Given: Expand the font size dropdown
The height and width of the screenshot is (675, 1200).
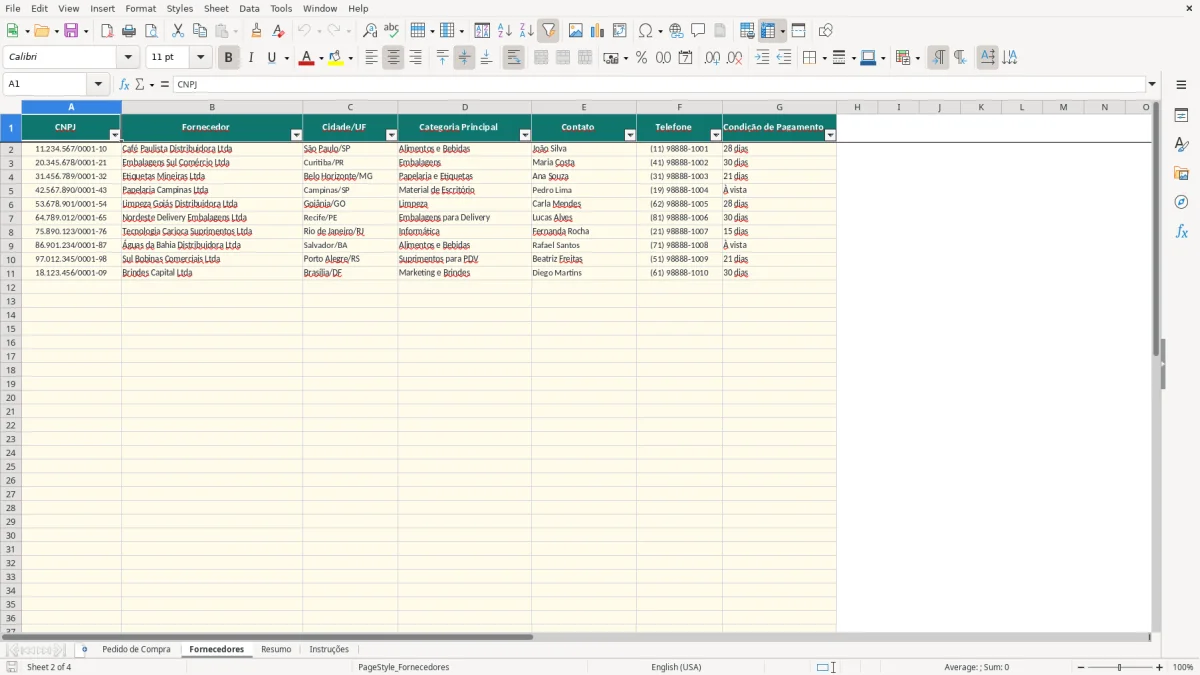Looking at the screenshot, I should [x=200, y=58].
